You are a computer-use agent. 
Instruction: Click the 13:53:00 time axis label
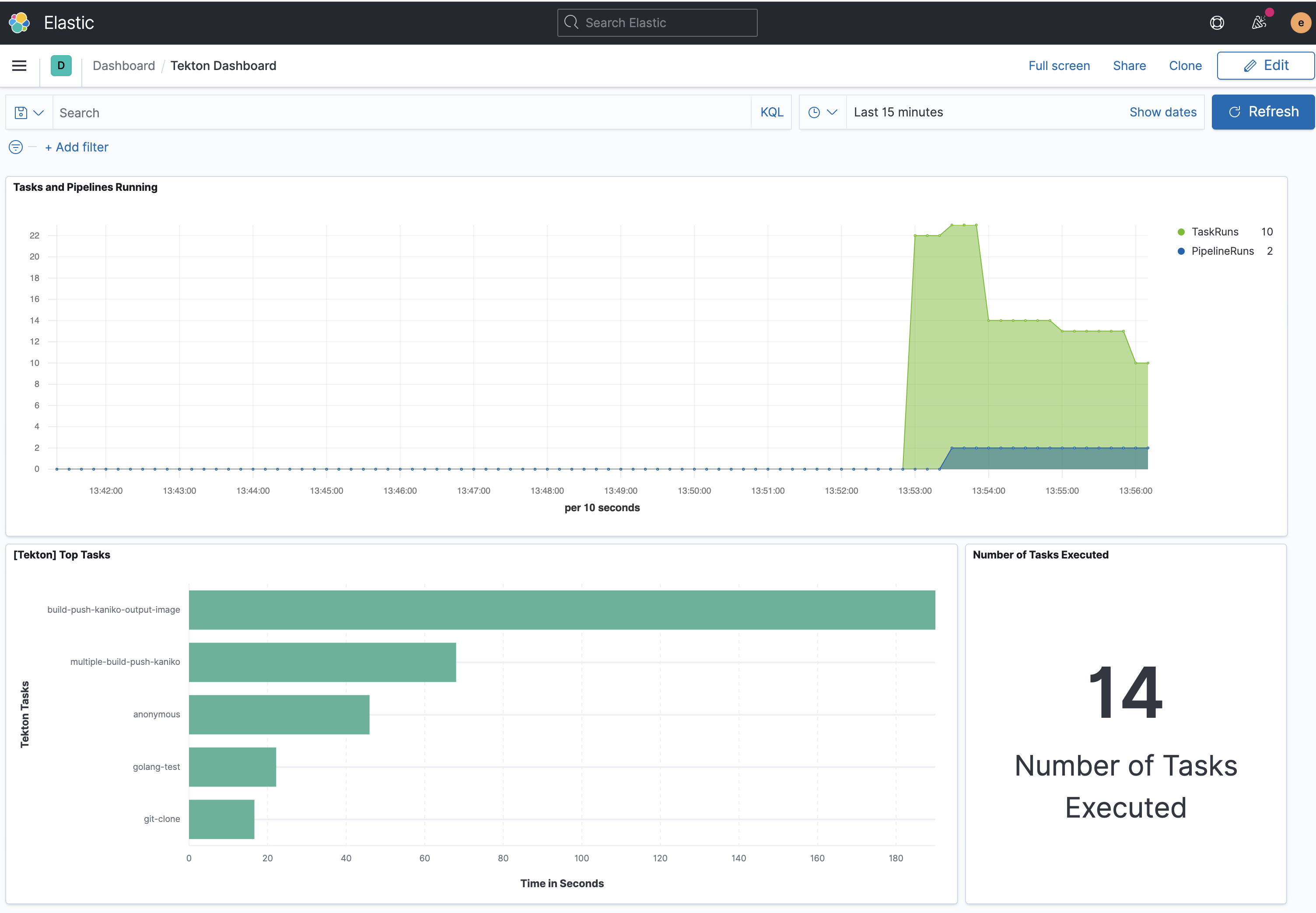(915, 491)
